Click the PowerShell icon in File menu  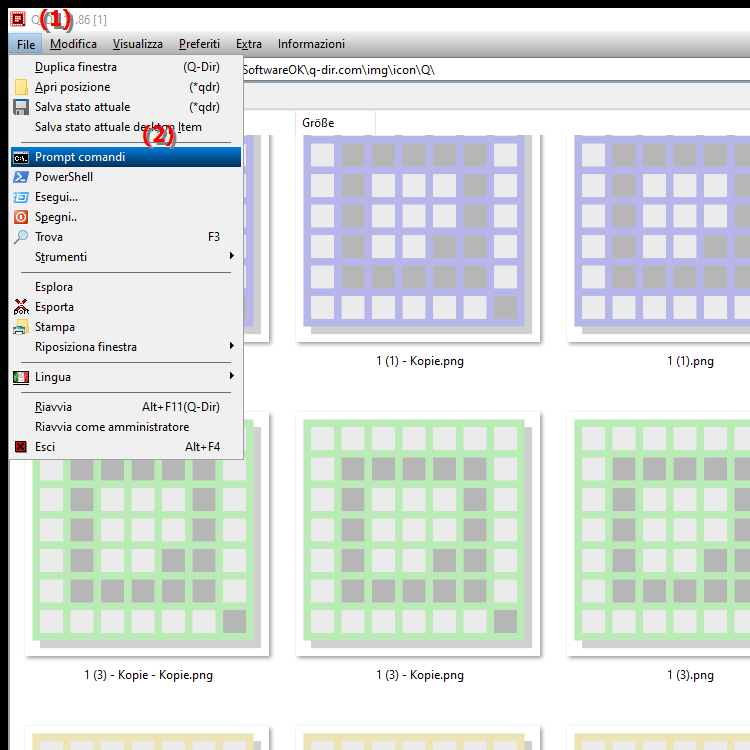pos(20,177)
